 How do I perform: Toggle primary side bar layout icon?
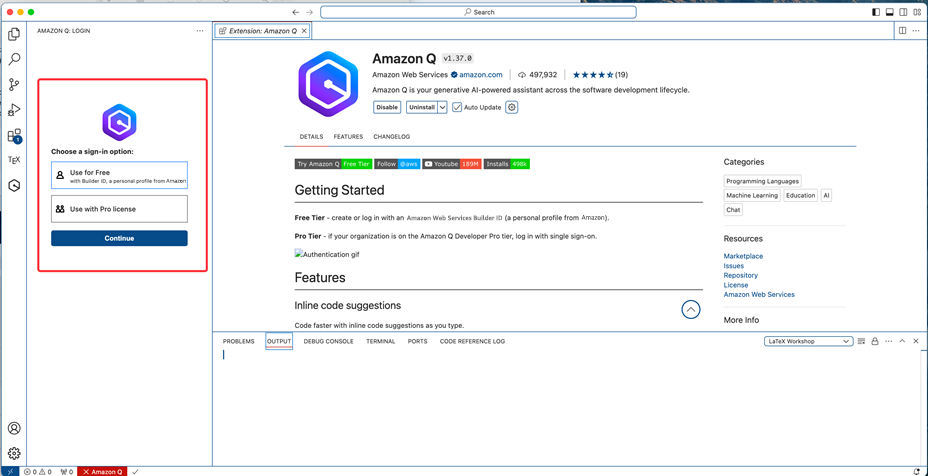click(x=877, y=12)
